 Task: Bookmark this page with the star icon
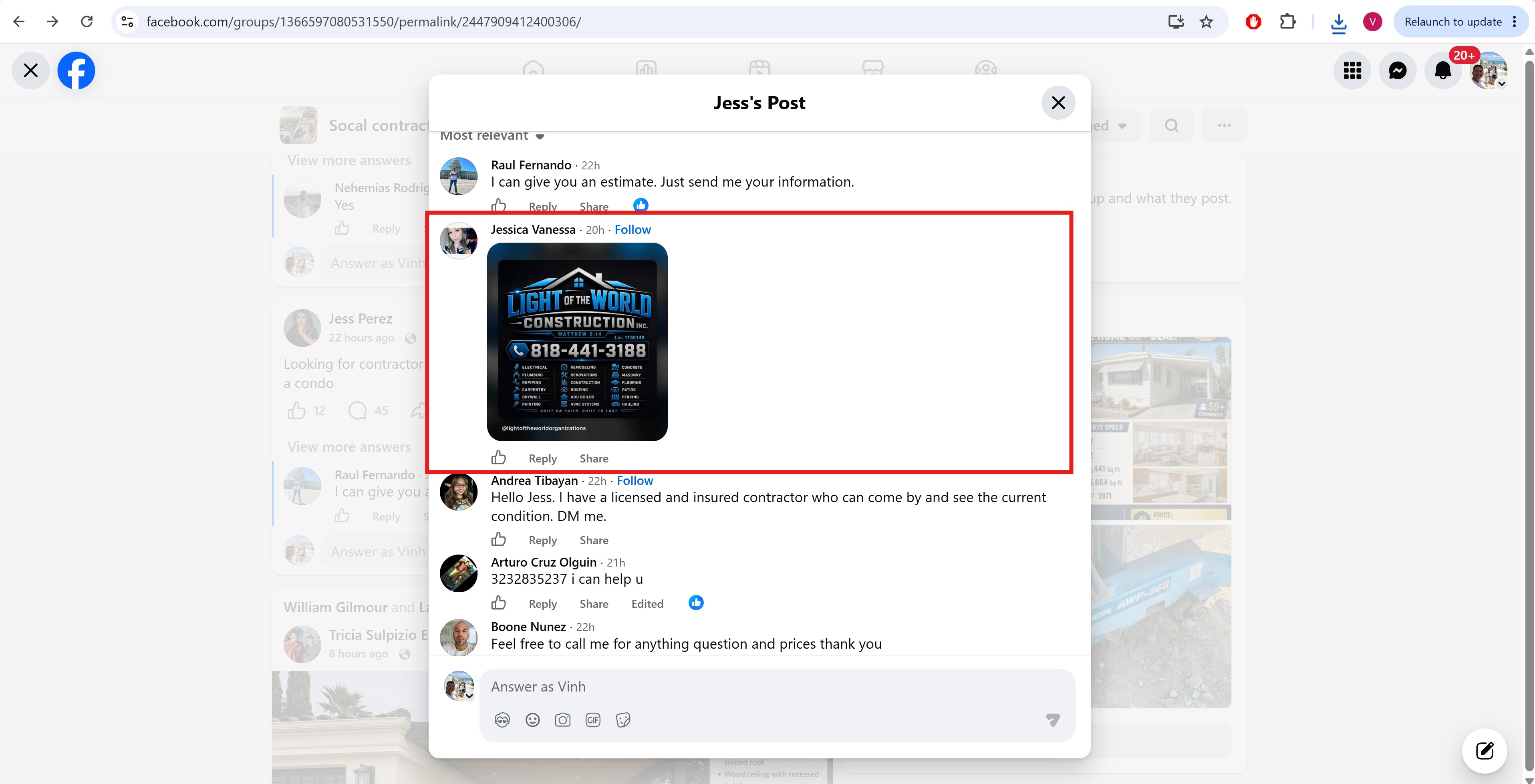(x=1207, y=22)
